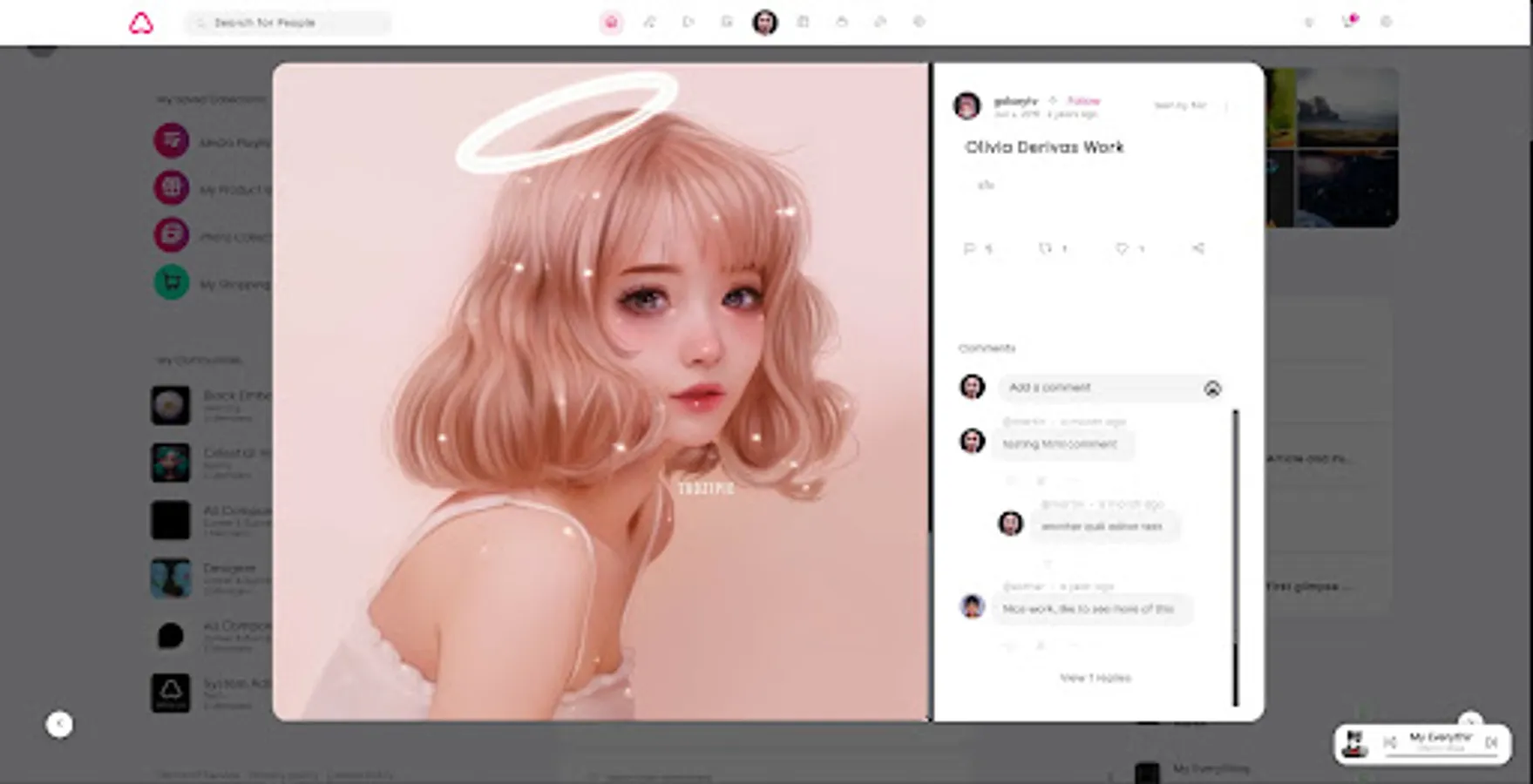The image size is (1533, 784).
Task: Open the Photo Collection sidebar icon
Action: [x=172, y=234]
